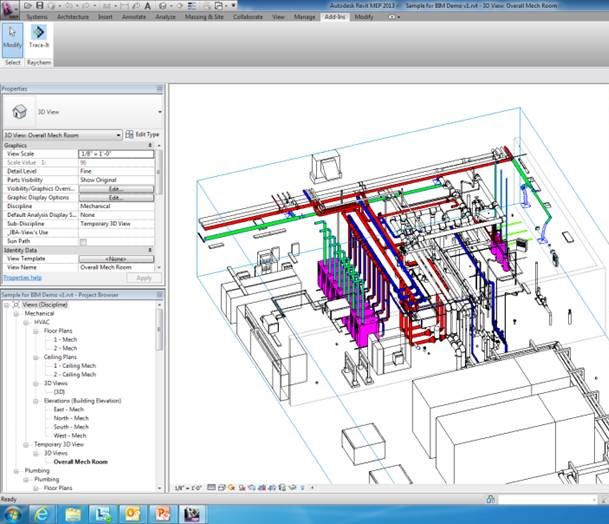
Task: Click the Visual Style icon in view control bar
Action: click(x=222, y=487)
